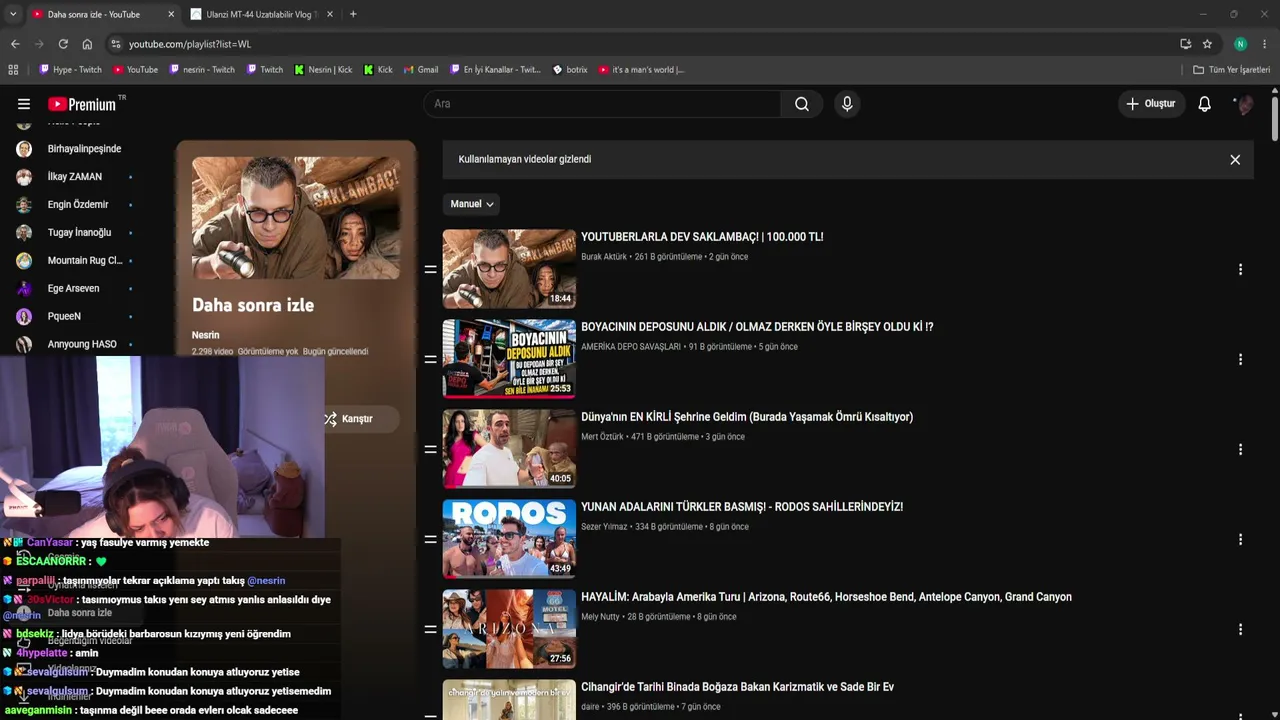Start voice search with the microphone
Viewport: 1280px width, 720px height.
point(847,104)
